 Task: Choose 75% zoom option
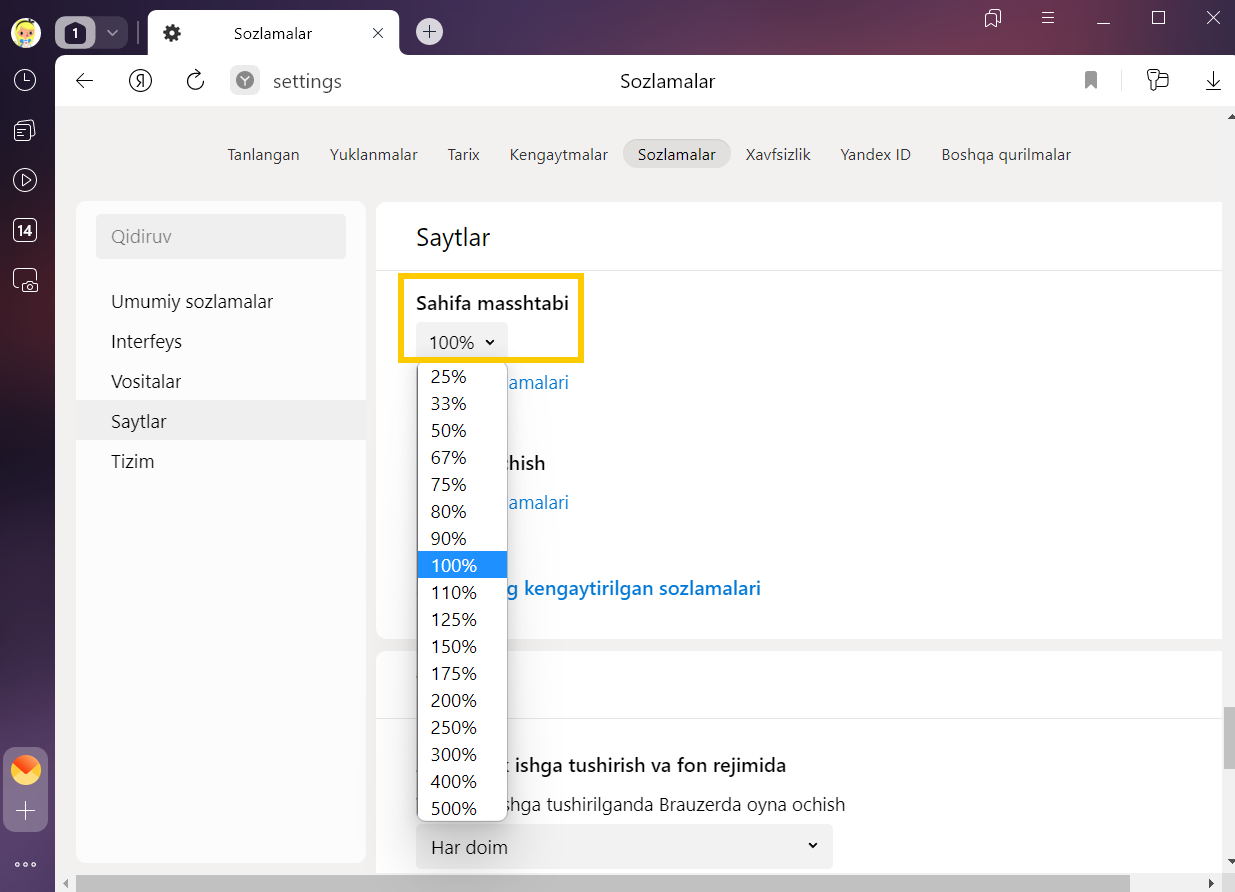tap(449, 484)
